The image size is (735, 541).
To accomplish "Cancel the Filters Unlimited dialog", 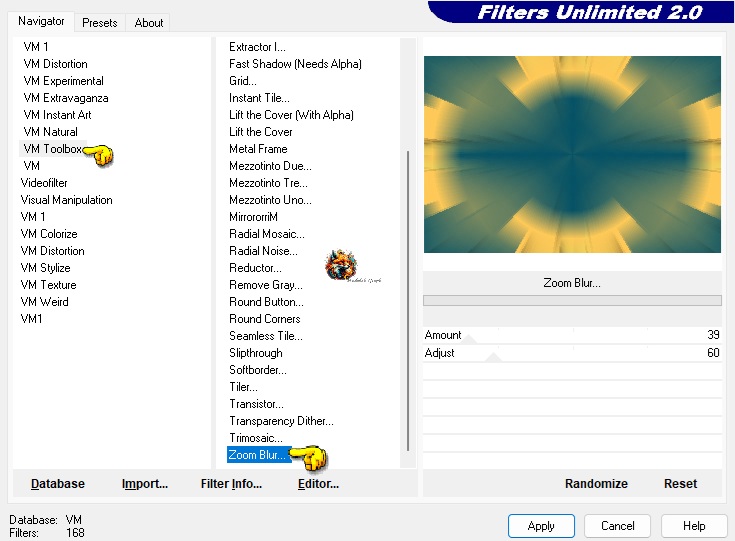I will pos(617,526).
